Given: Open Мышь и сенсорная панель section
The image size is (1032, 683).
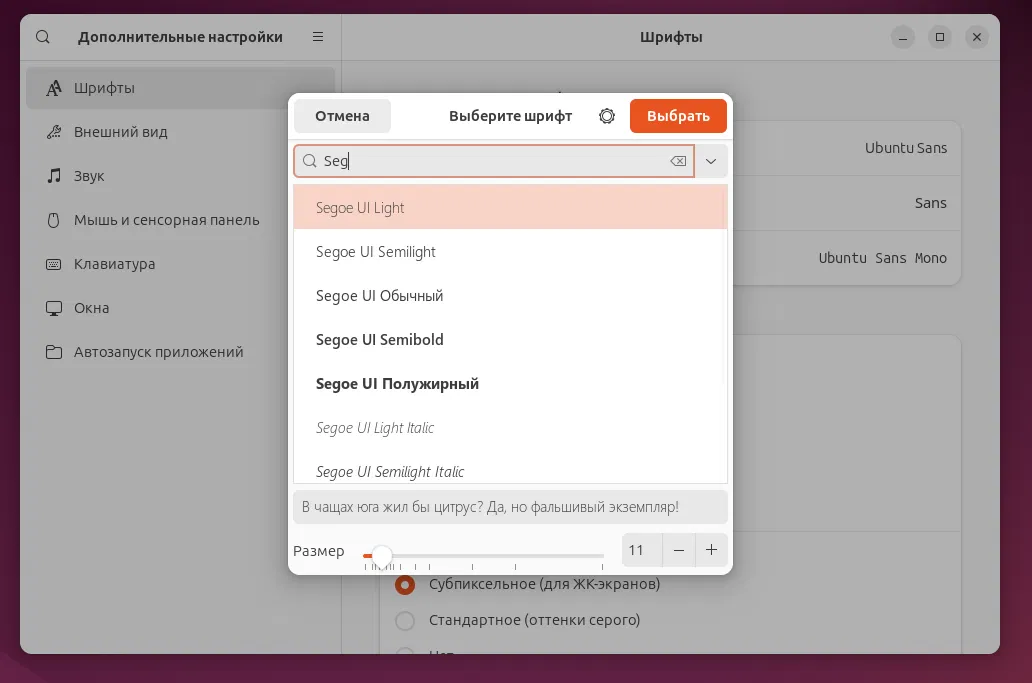Looking at the screenshot, I should pyautogui.click(x=180, y=220).
